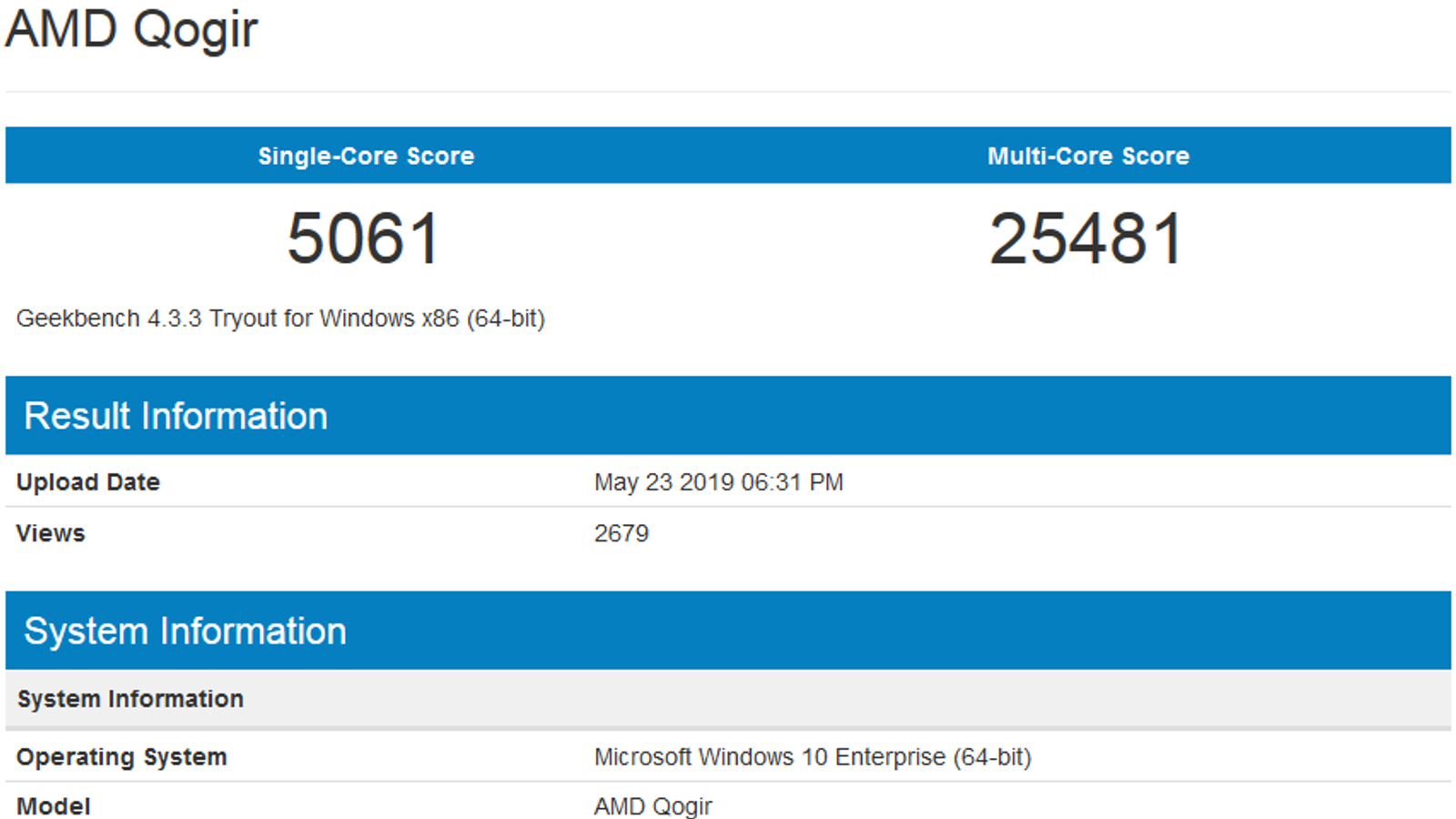Click the view count 2679
Viewport: 1456px width, 819px height.
tap(622, 532)
